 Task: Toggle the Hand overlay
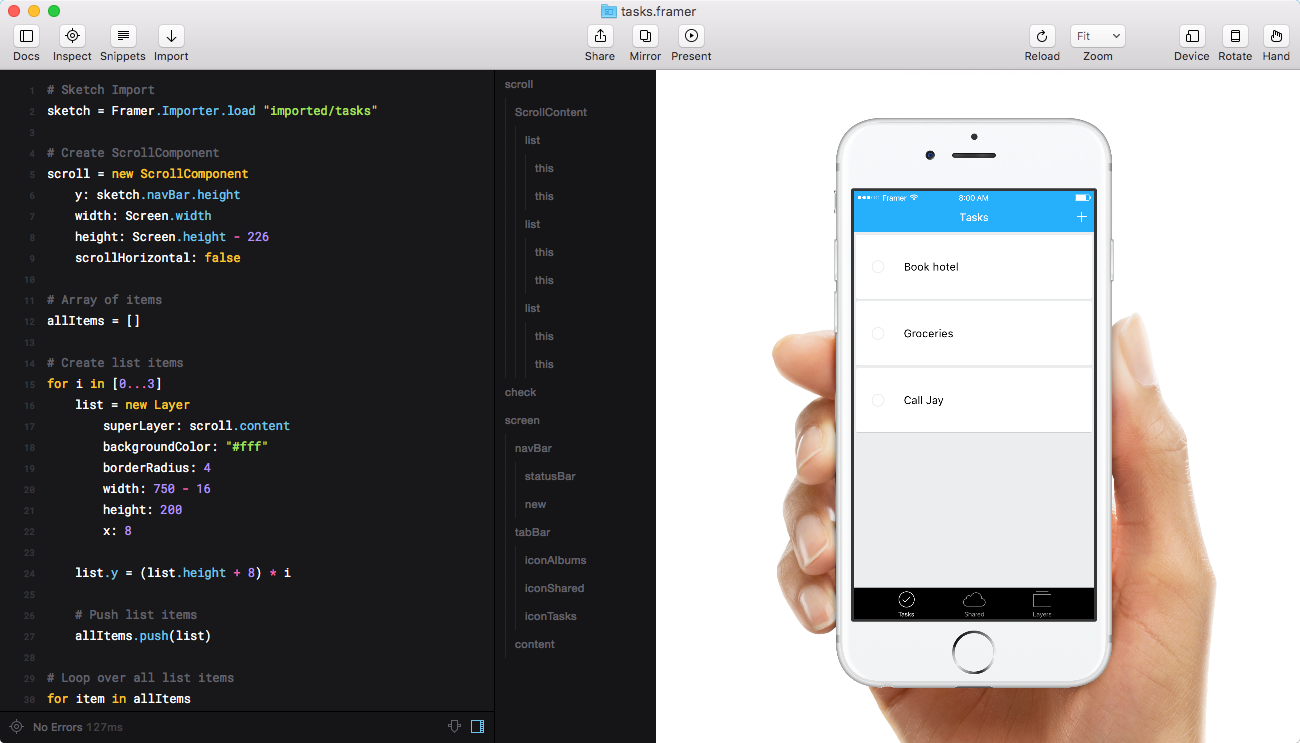[1276, 36]
